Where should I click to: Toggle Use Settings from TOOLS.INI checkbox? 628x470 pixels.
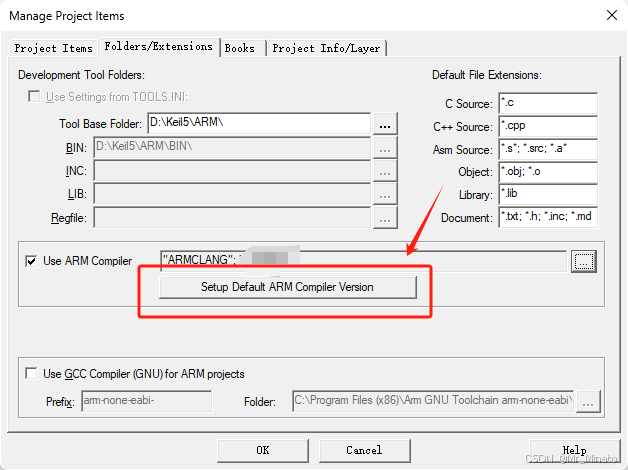pyautogui.click(x=34, y=96)
